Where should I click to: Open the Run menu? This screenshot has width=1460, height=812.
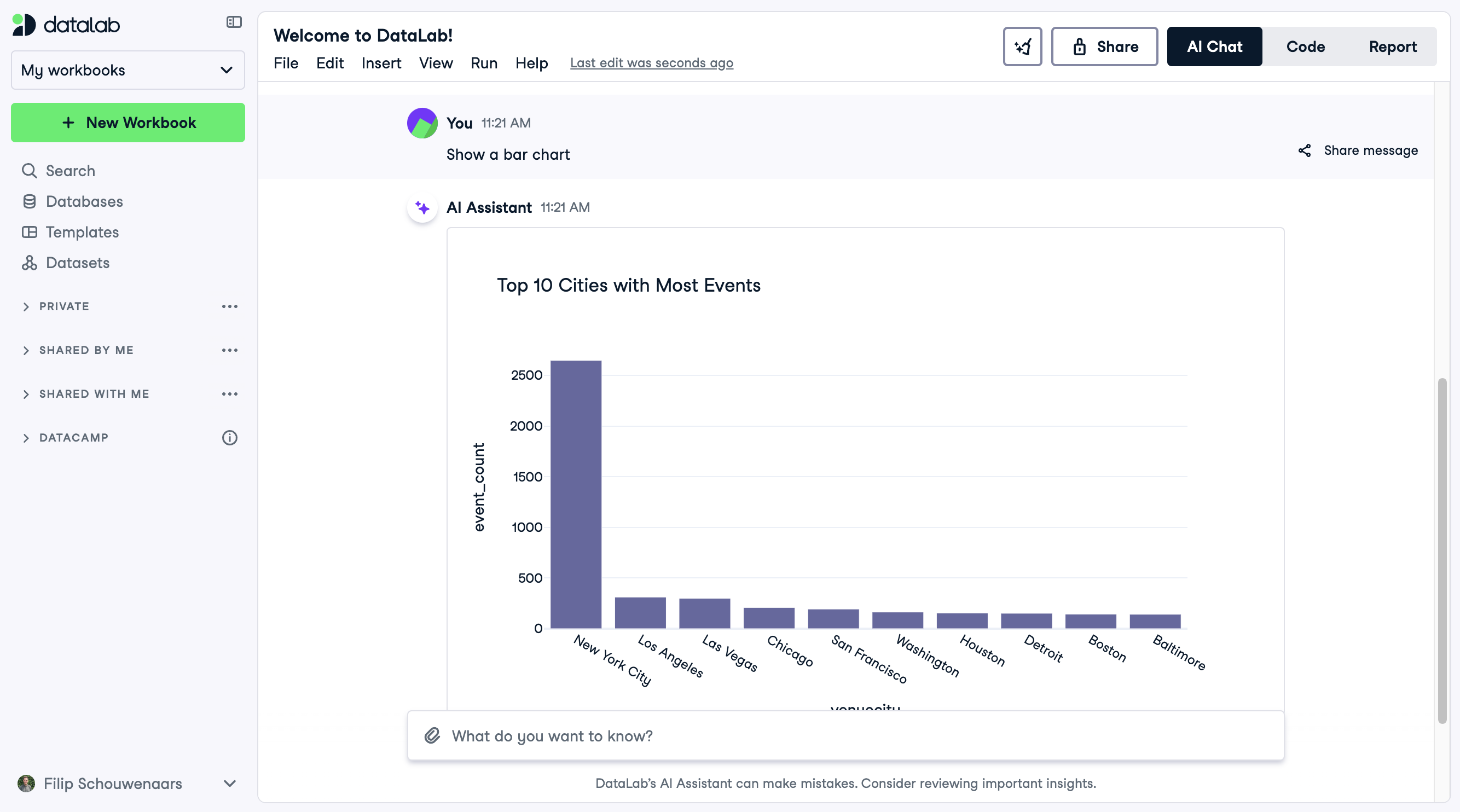coord(483,63)
